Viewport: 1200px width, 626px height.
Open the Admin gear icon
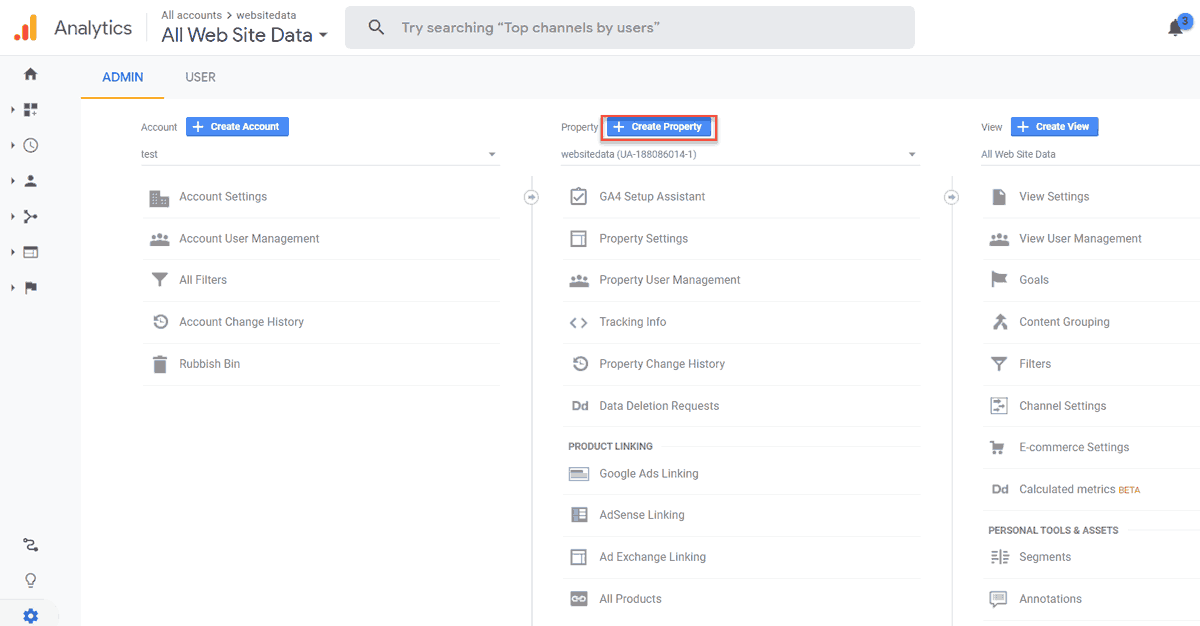(x=30, y=616)
